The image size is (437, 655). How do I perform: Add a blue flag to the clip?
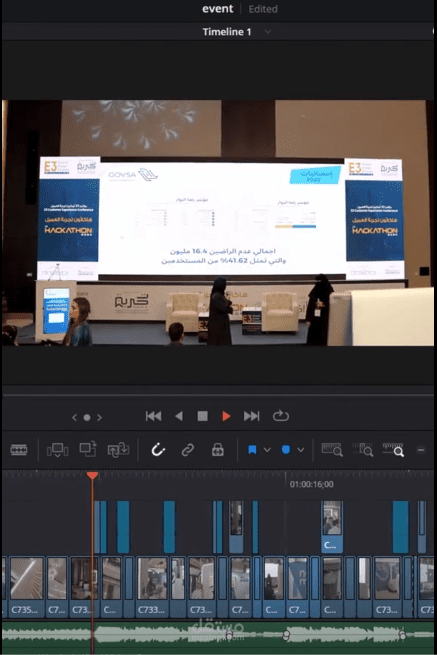[252, 450]
